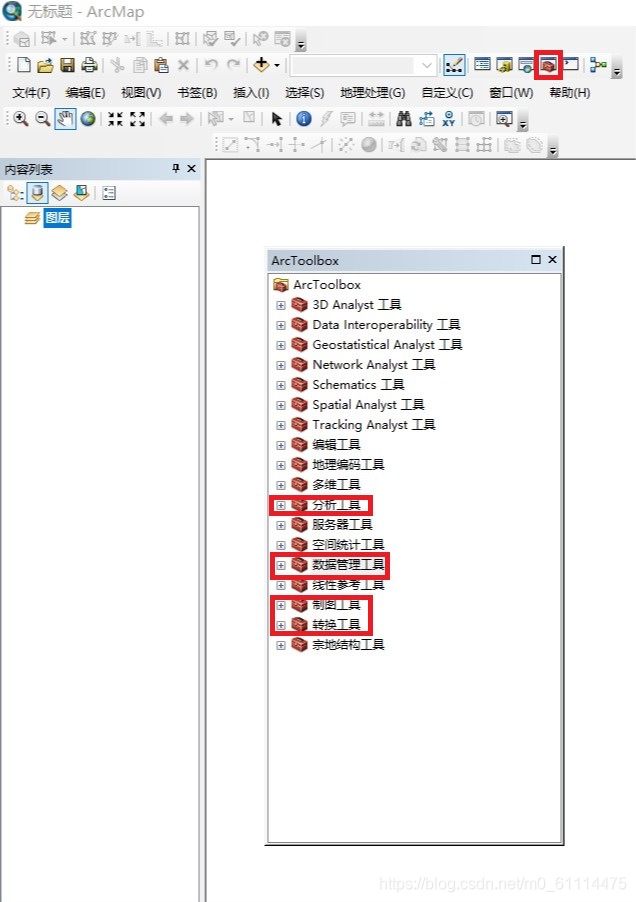
Task: Expand the Spatial Analyst 工具 toolbox
Action: pos(281,406)
